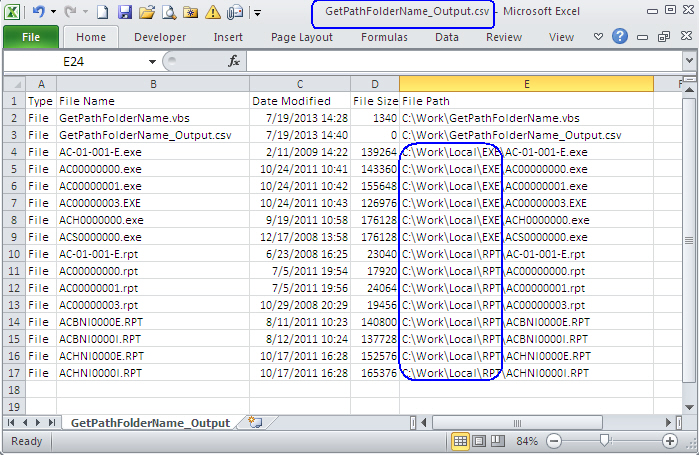This screenshot has height=455, width=699.
Task: Open the Name Box dropdown arrow
Action: pos(152,61)
